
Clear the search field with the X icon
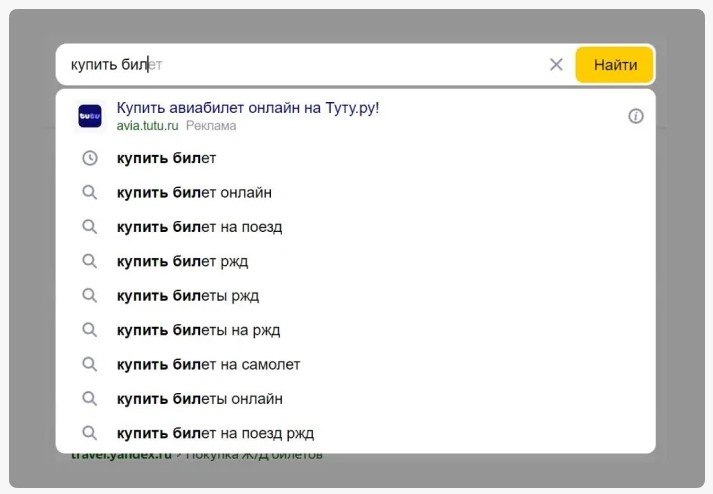coord(556,65)
